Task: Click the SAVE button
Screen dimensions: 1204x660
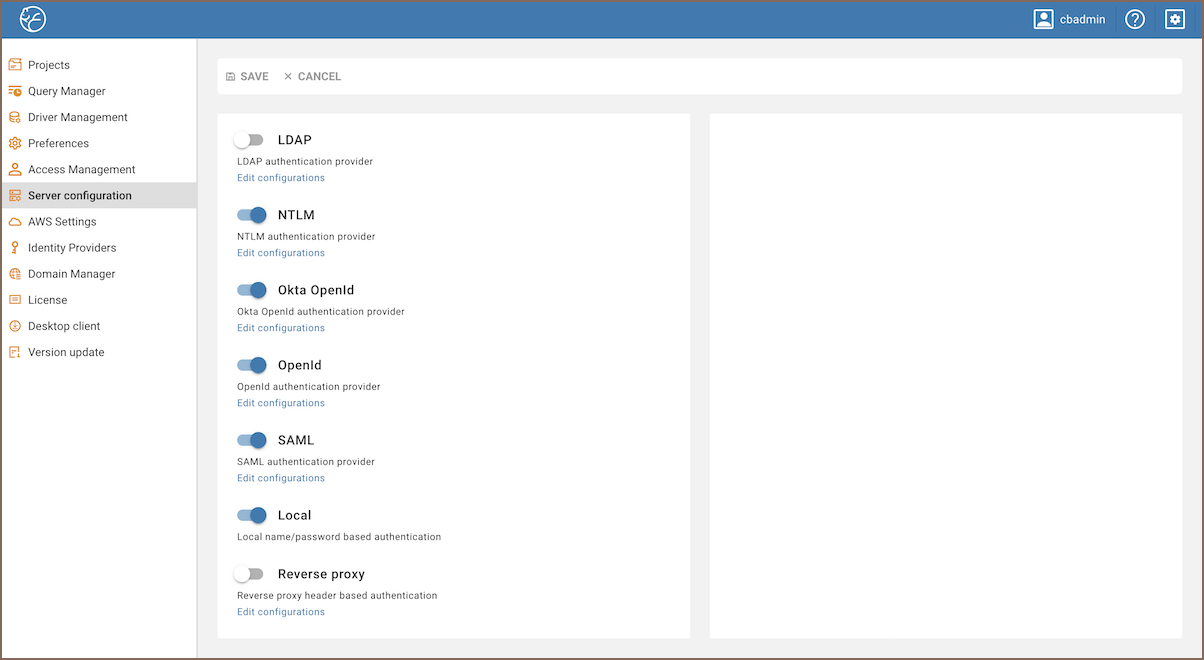Action: coord(247,76)
